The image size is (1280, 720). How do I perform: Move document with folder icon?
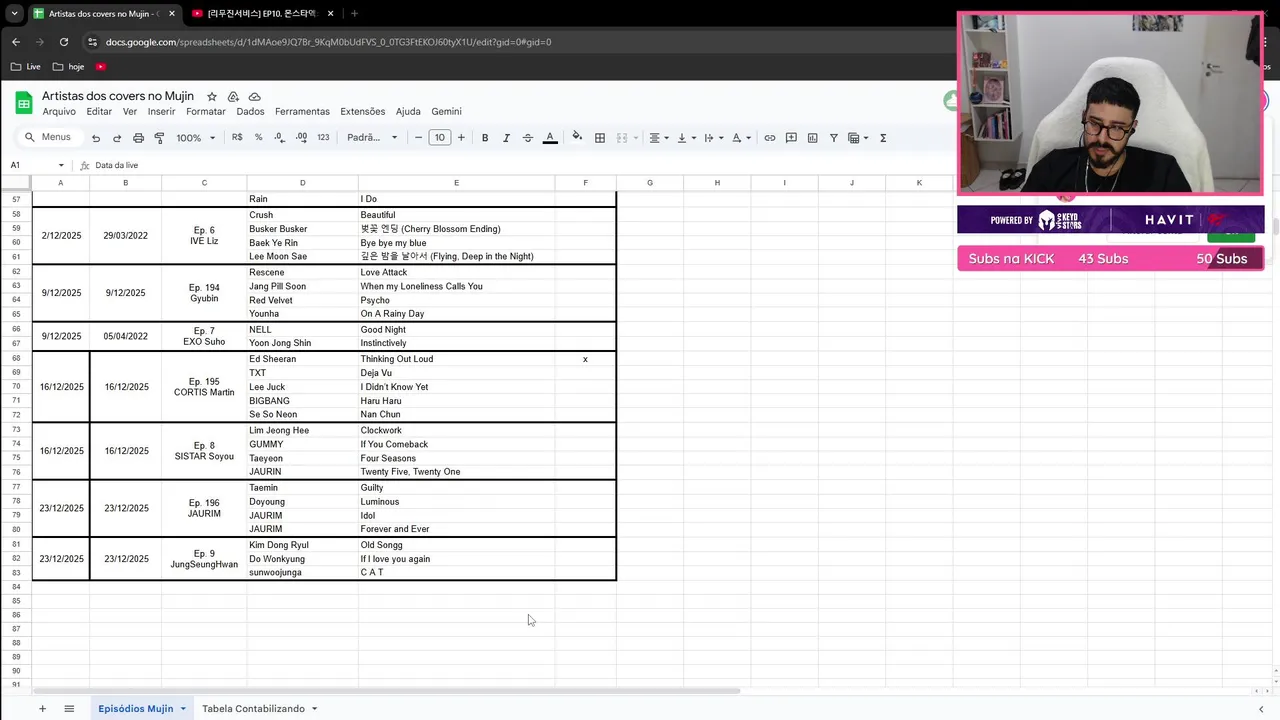(x=233, y=96)
